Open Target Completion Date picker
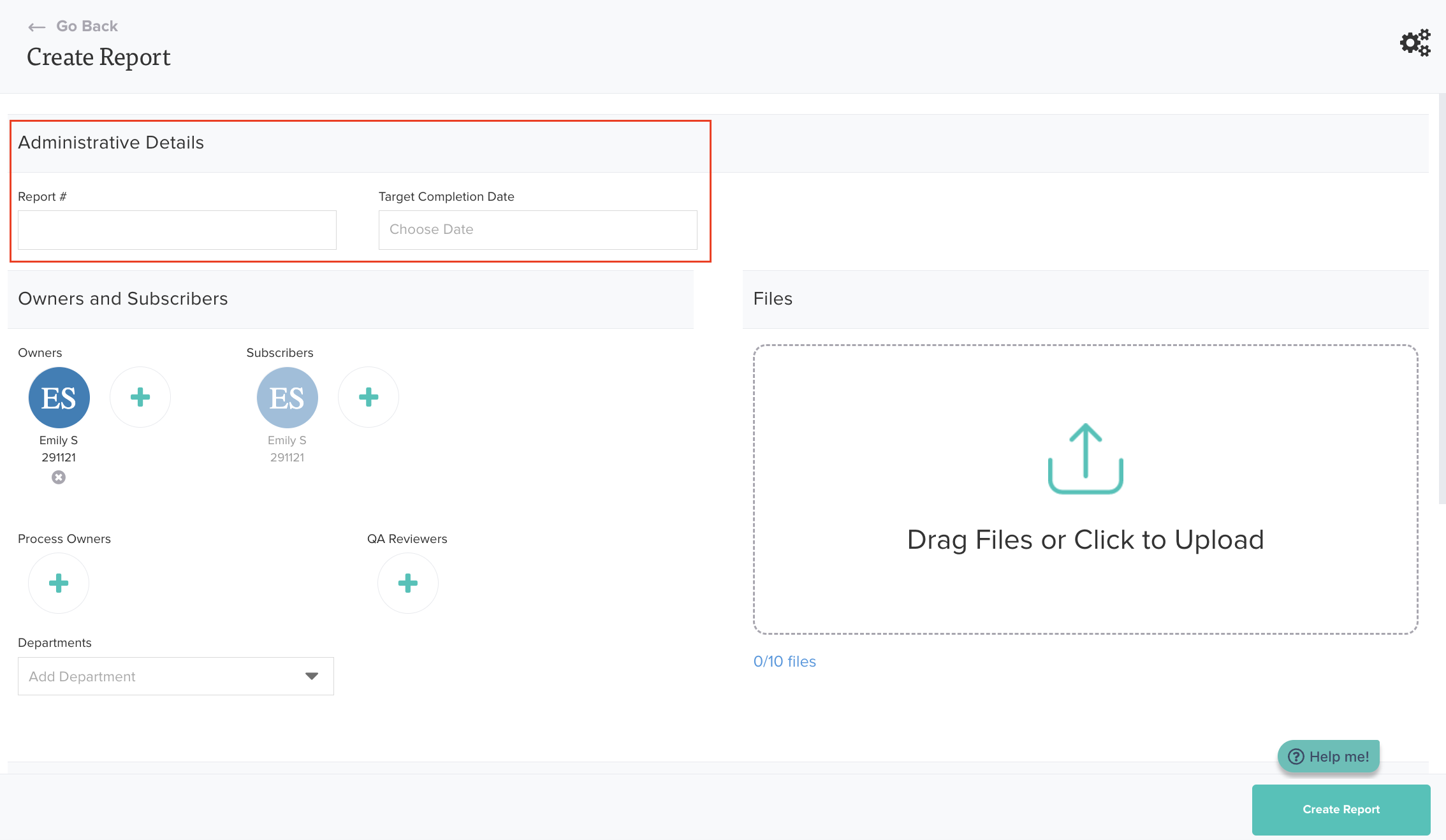 pos(537,229)
